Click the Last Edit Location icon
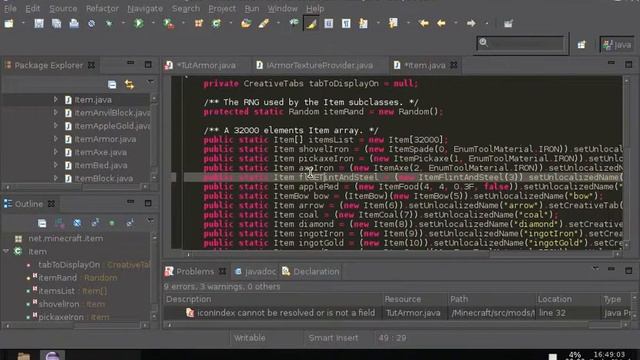This screenshot has width=640, height=360. pyautogui.click(x=423, y=23)
